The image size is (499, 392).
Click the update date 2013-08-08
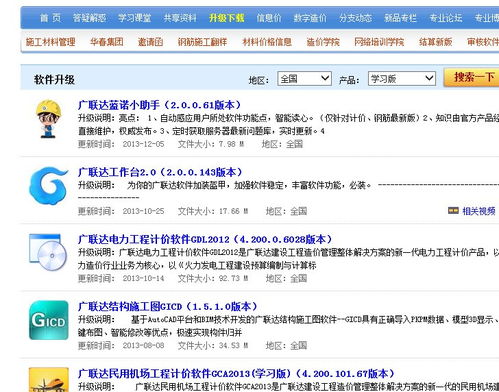click(x=143, y=345)
